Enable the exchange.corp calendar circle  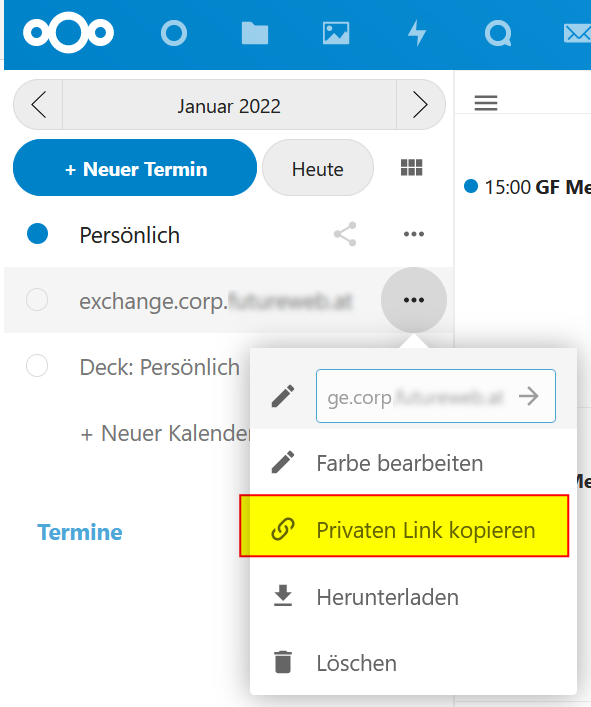(x=37, y=300)
